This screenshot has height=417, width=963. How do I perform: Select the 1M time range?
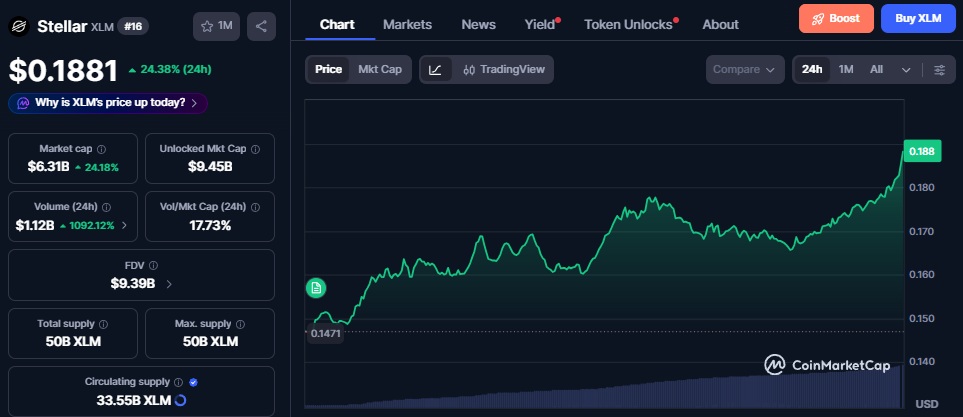pos(846,69)
